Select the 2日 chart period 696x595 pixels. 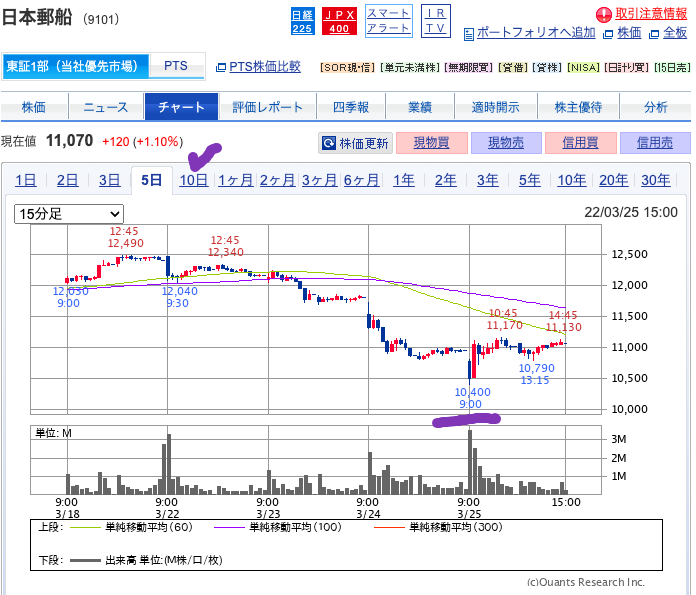(67, 180)
